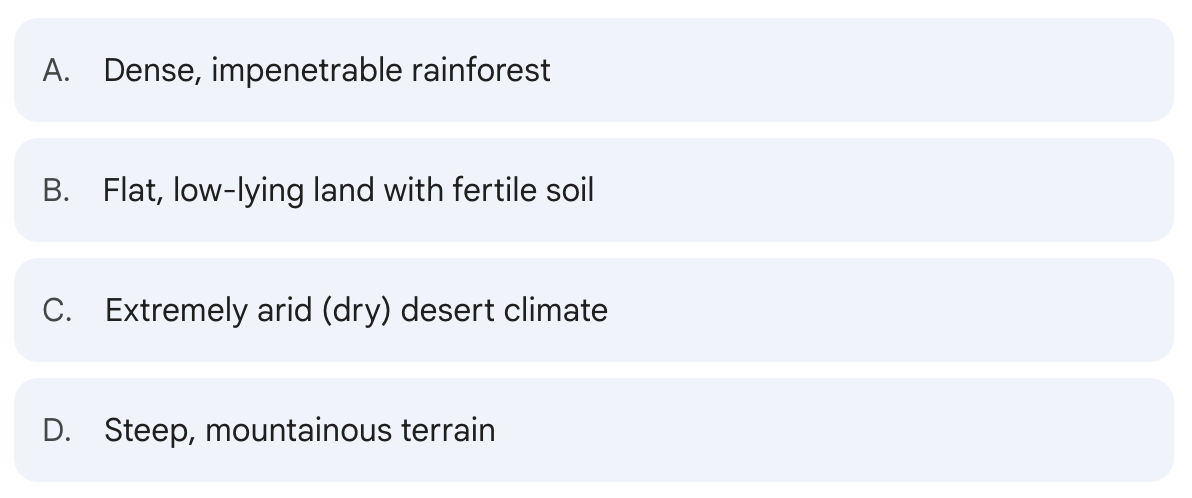1192x498 pixels.
Task: Click the letter D label
Action: click(x=58, y=431)
